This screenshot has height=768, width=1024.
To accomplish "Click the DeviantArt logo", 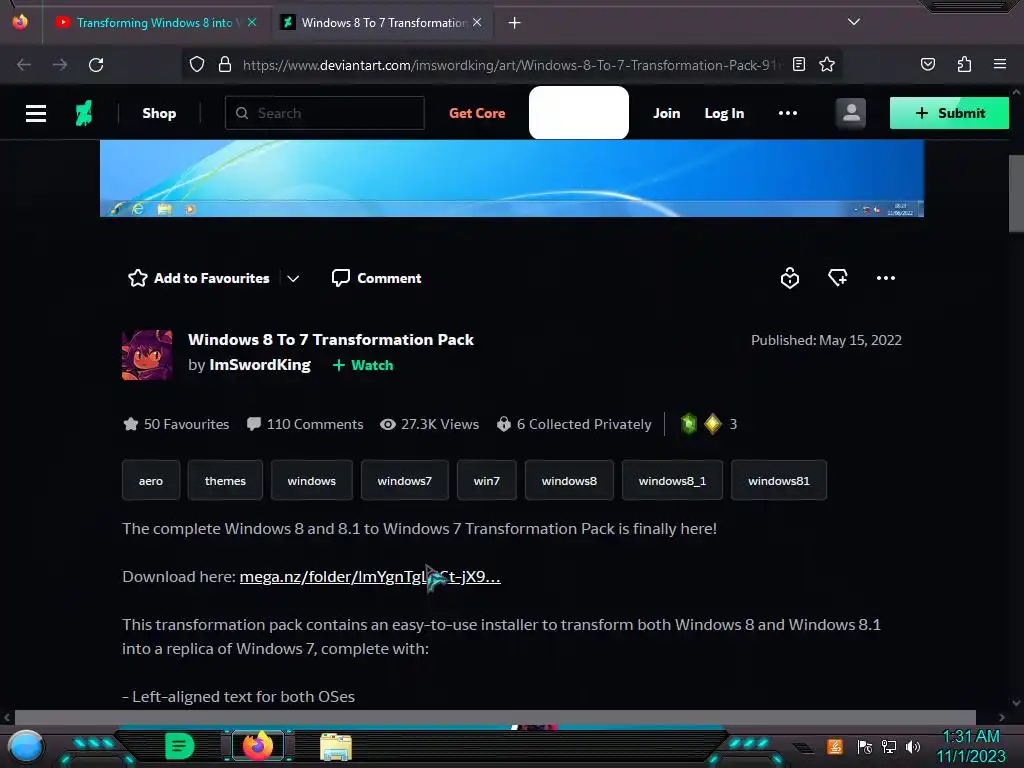I will (84, 113).
